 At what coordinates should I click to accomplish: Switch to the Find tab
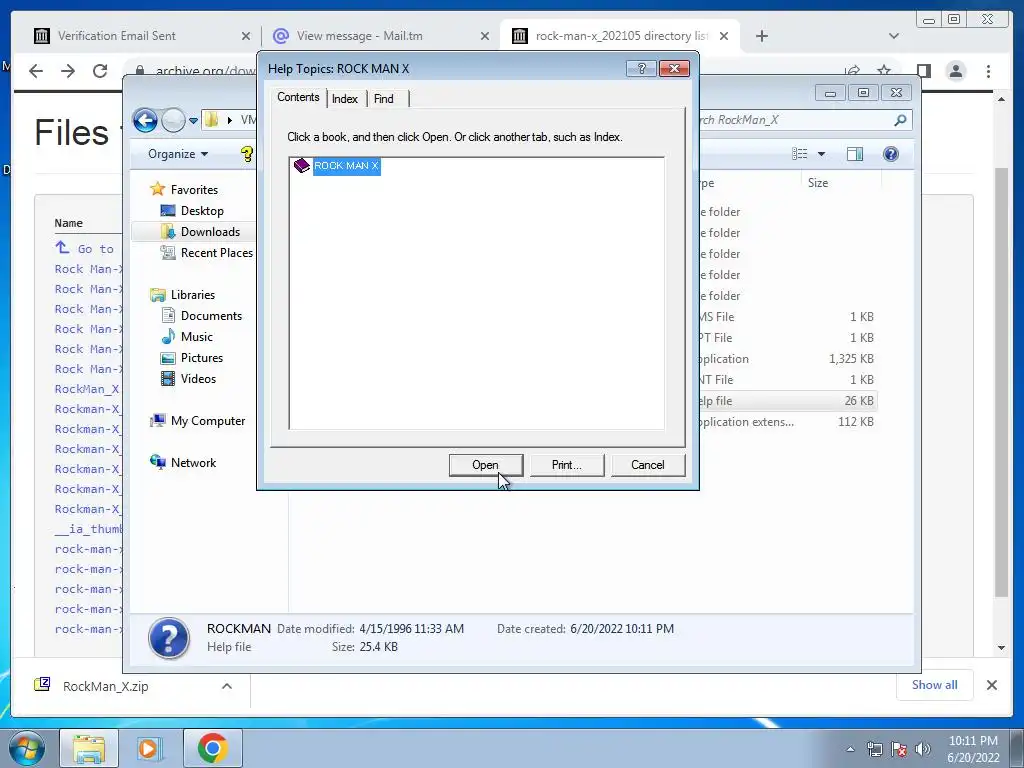click(384, 99)
